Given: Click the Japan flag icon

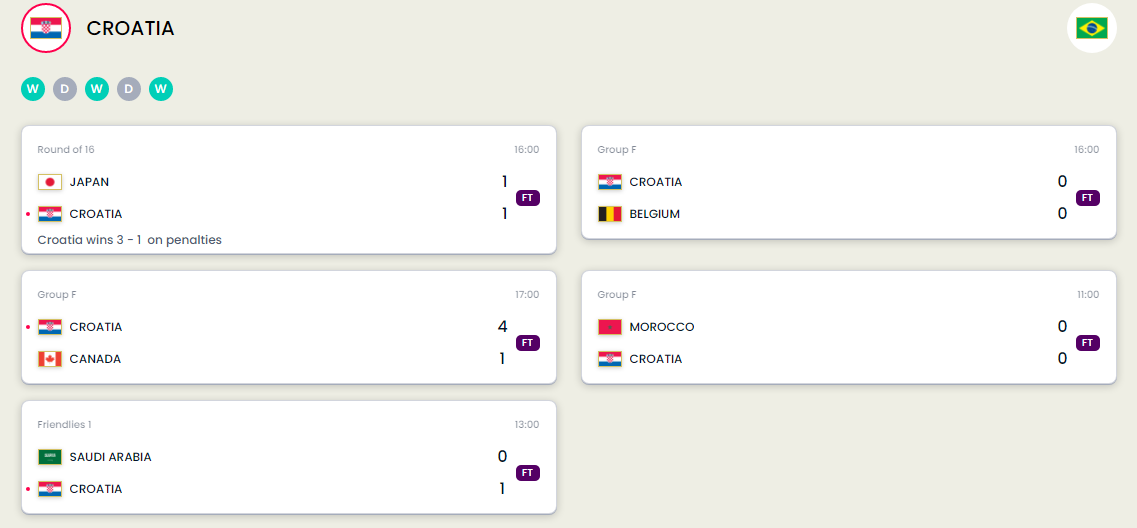Looking at the screenshot, I should [50, 182].
